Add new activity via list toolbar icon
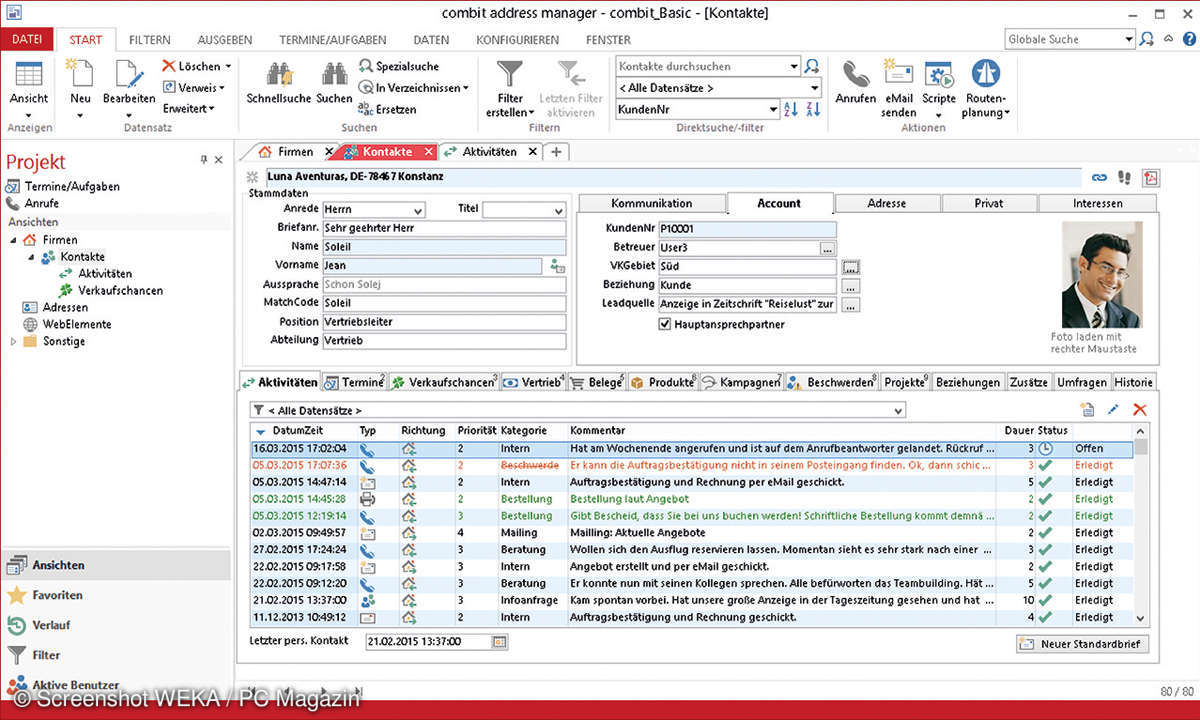The image size is (1200, 720). pyautogui.click(x=1088, y=410)
